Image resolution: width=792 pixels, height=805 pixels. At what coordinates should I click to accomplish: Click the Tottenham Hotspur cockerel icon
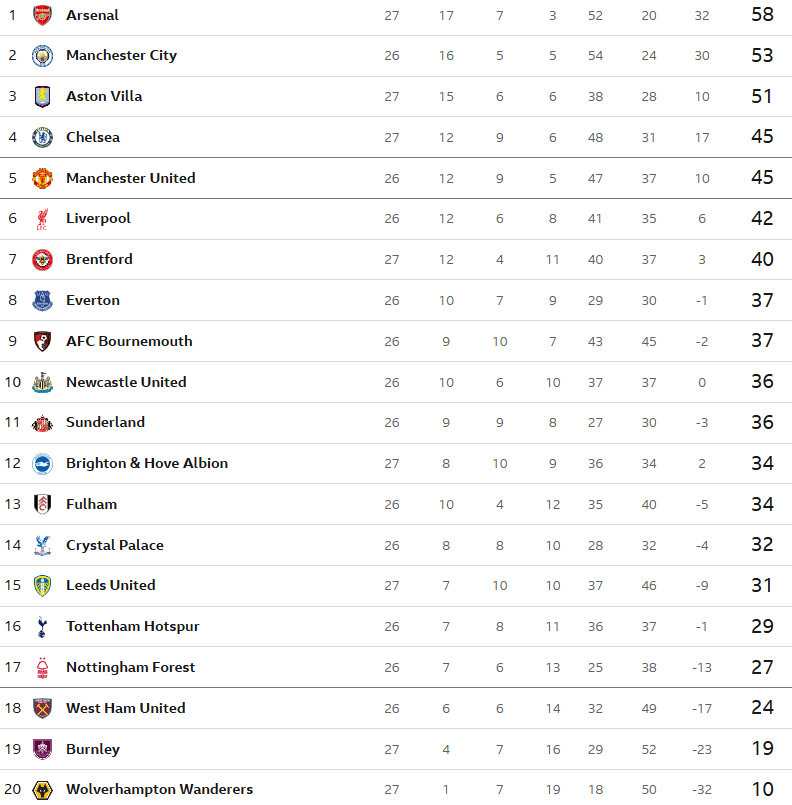point(42,627)
